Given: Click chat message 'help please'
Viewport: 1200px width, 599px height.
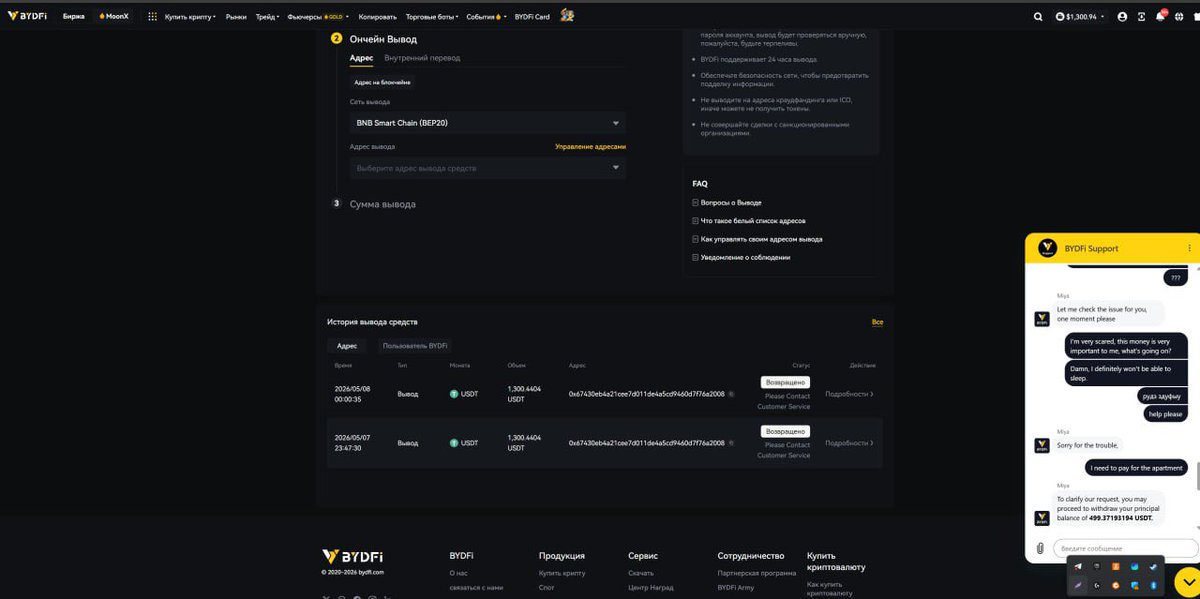Looking at the screenshot, I should click(x=1165, y=414).
